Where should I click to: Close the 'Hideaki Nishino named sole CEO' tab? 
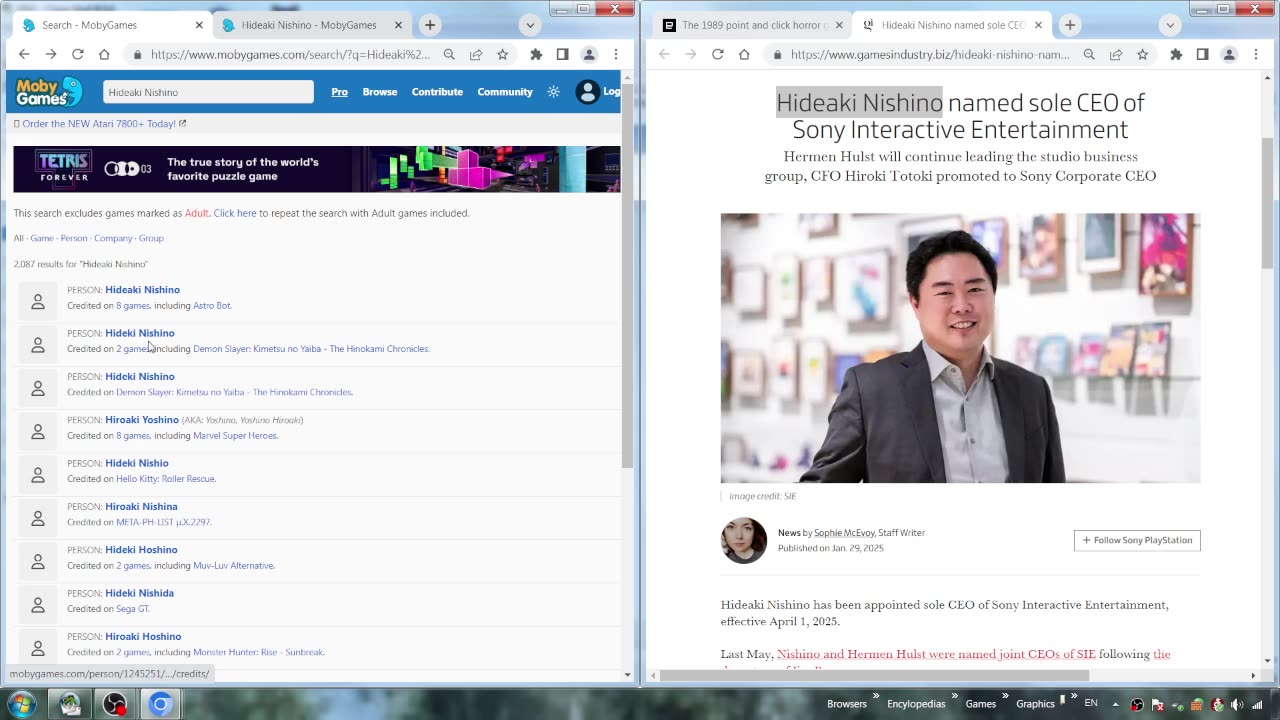click(x=1039, y=25)
